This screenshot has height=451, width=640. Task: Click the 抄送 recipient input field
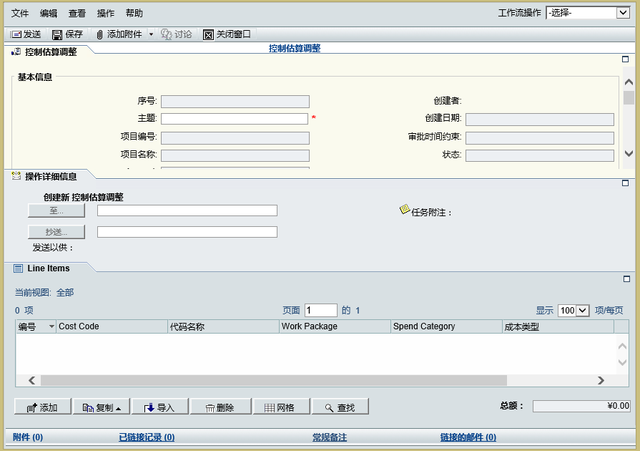(x=187, y=232)
